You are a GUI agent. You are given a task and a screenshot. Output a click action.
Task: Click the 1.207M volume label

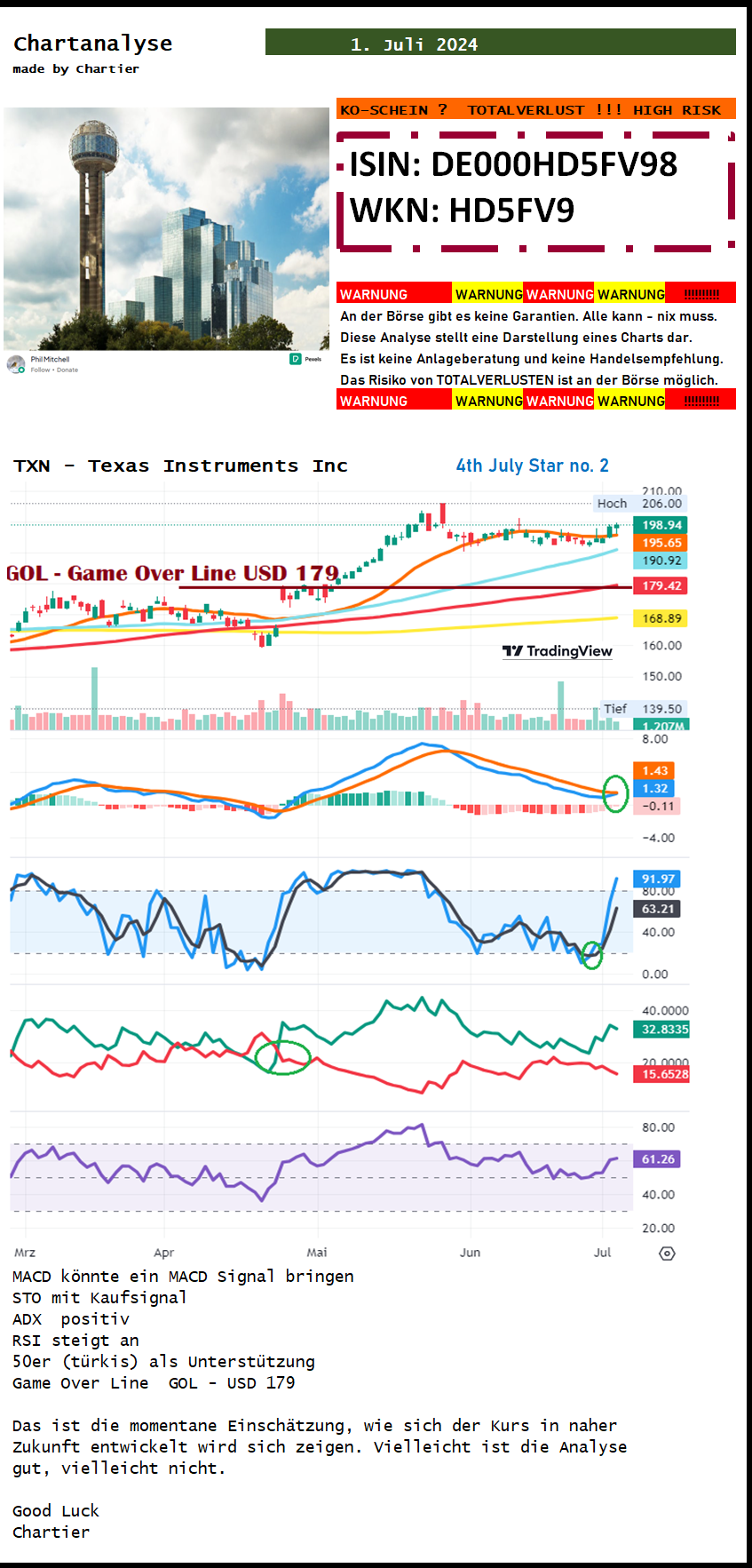tap(663, 726)
